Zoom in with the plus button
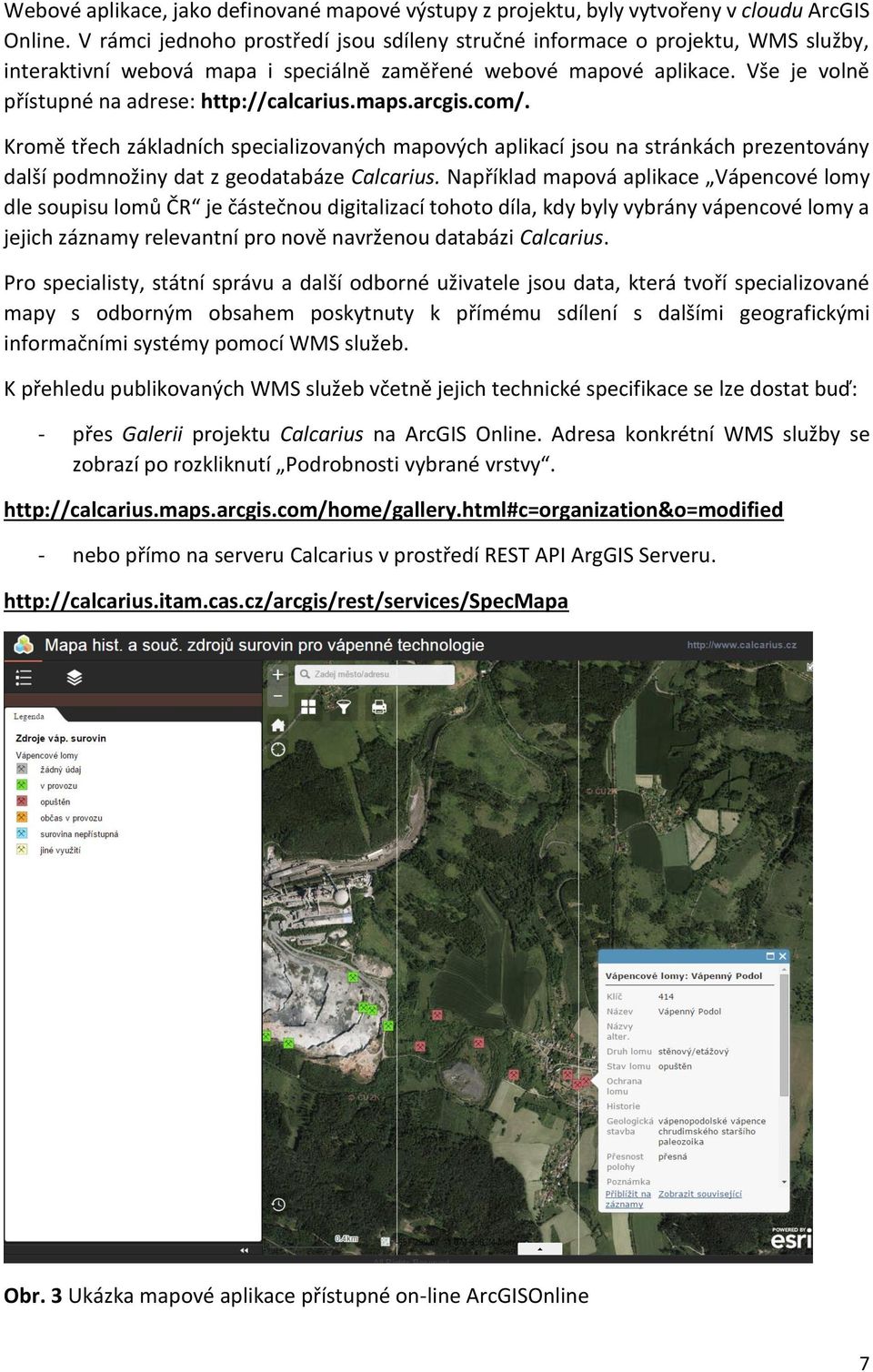This screenshot has width=873, height=1372. (x=278, y=675)
